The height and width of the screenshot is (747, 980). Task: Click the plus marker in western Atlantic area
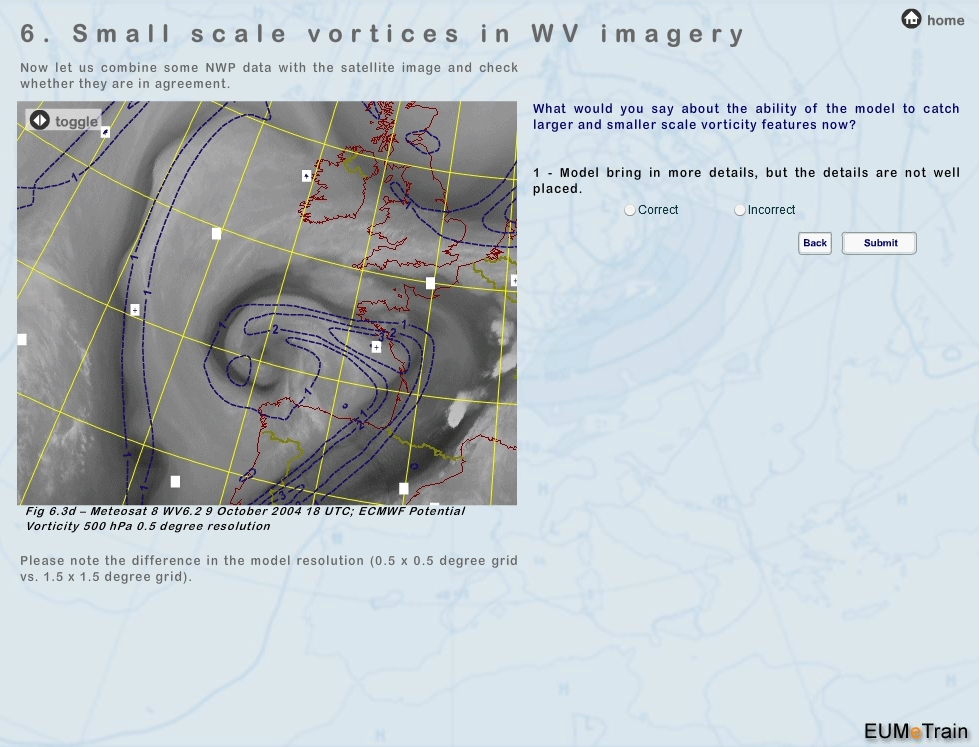click(135, 310)
